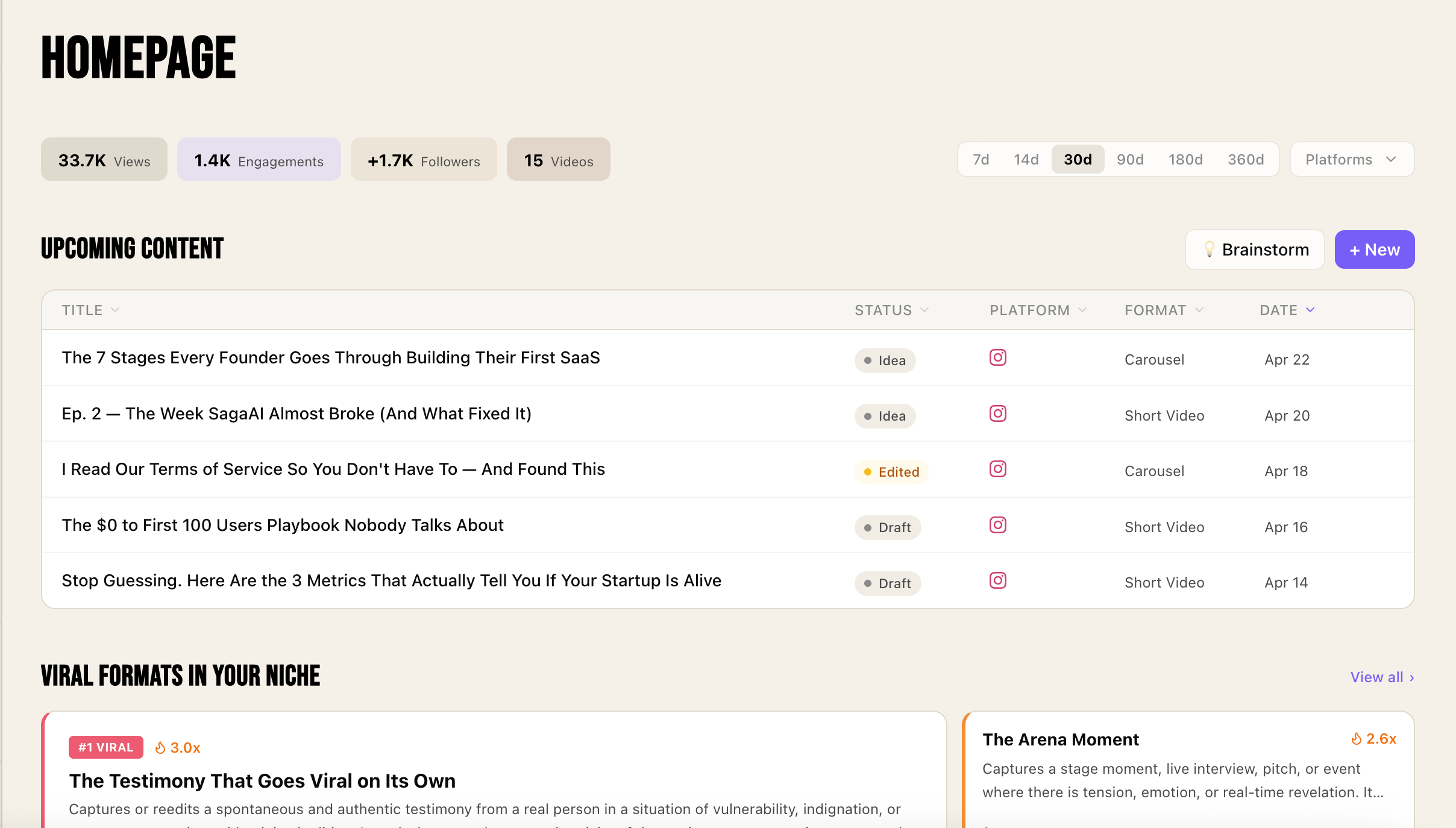This screenshot has height=828, width=1456.
Task: Click flame icon beside 2.6x on Arena Moment
Action: click(1356, 739)
